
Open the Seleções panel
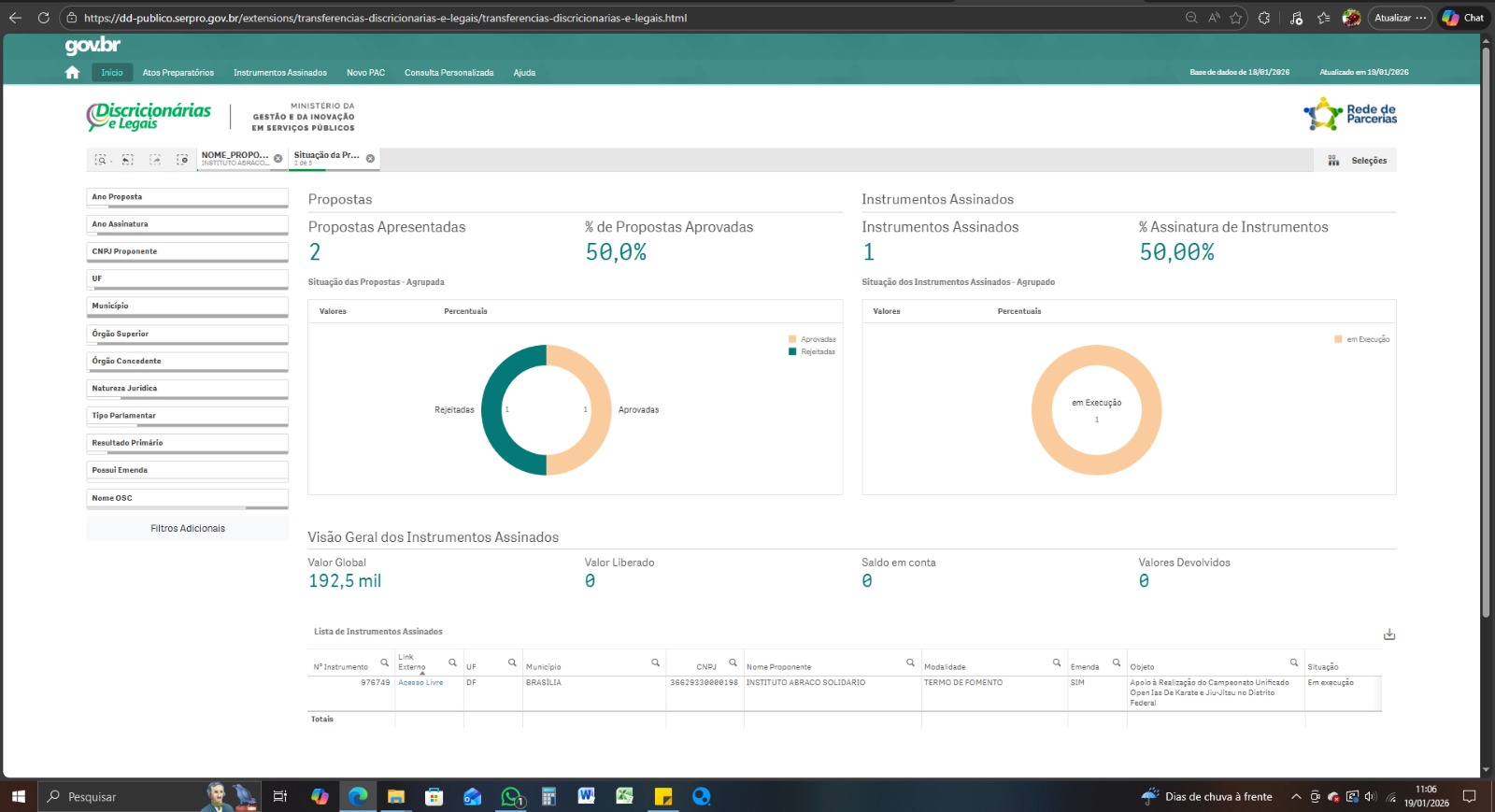click(1361, 161)
